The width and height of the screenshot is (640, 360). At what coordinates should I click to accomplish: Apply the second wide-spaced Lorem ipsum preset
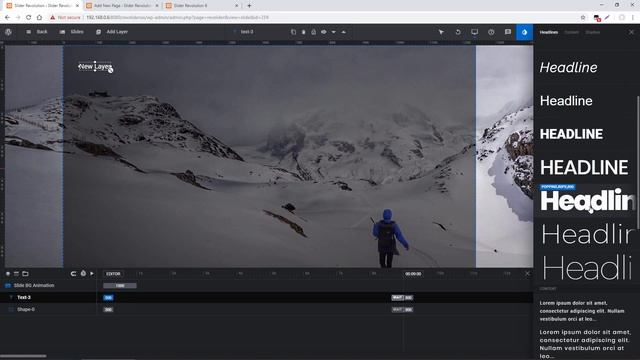point(584,344)
